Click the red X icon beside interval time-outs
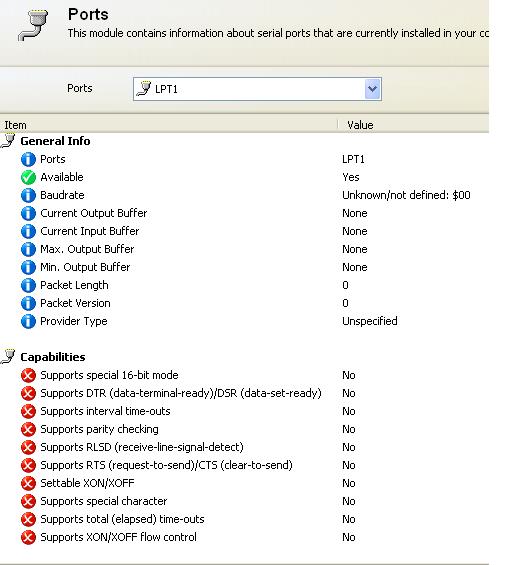This screenshot has width=518, height=565. pyautogui.click(x=28, y=411)
